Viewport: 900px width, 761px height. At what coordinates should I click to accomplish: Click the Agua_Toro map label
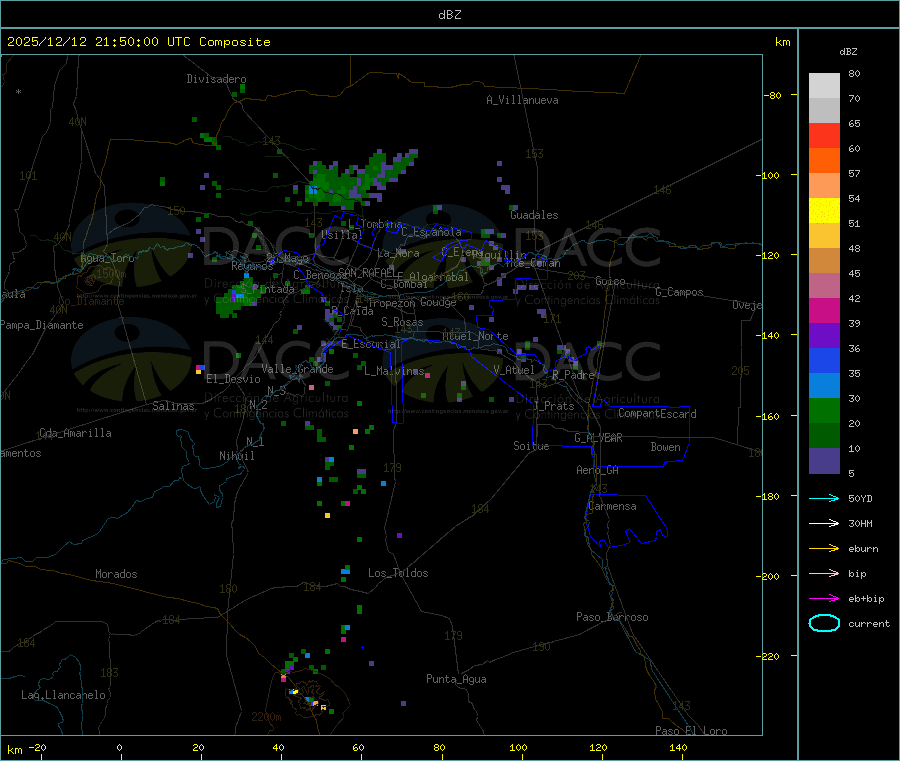tap(107, 258)
